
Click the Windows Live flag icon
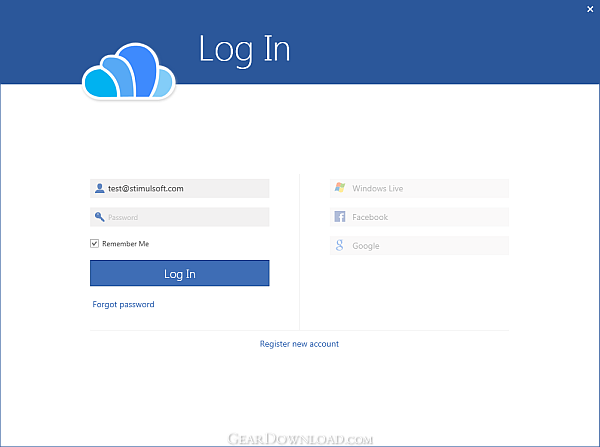[340, 188]
